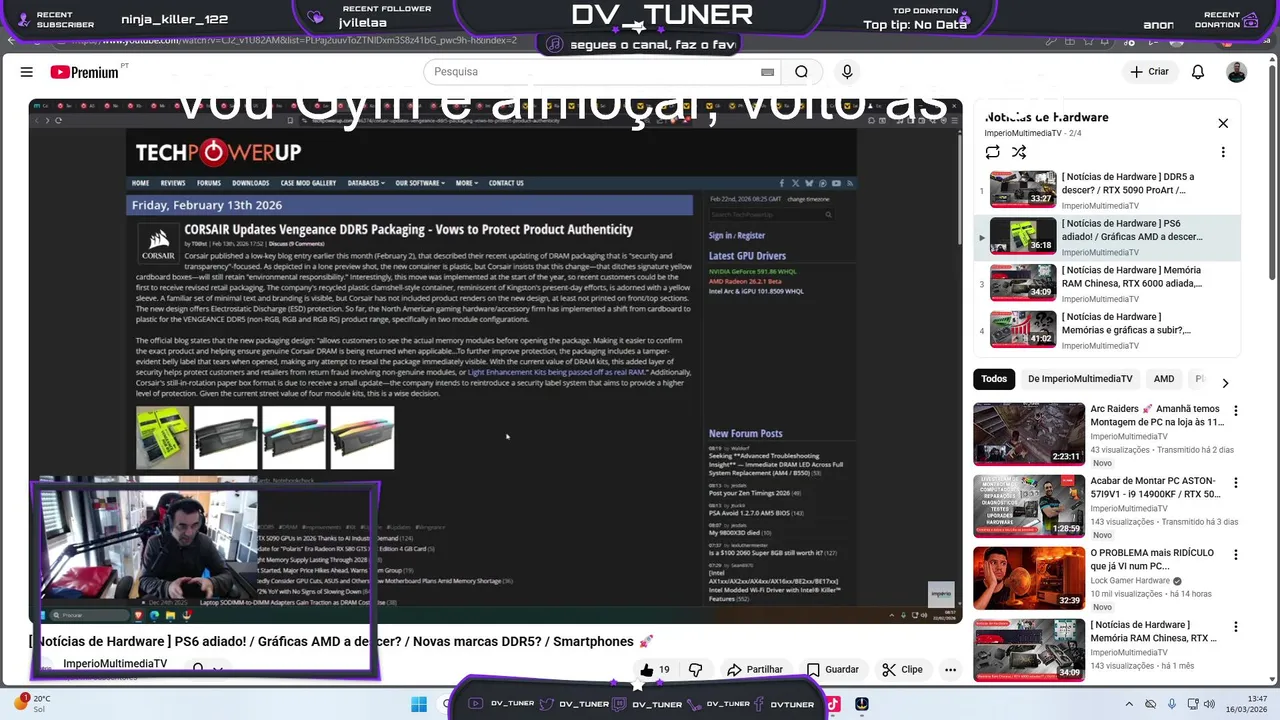Click the search magnifier button
Screen dimensions: 1280x720
tap(801, 72)
